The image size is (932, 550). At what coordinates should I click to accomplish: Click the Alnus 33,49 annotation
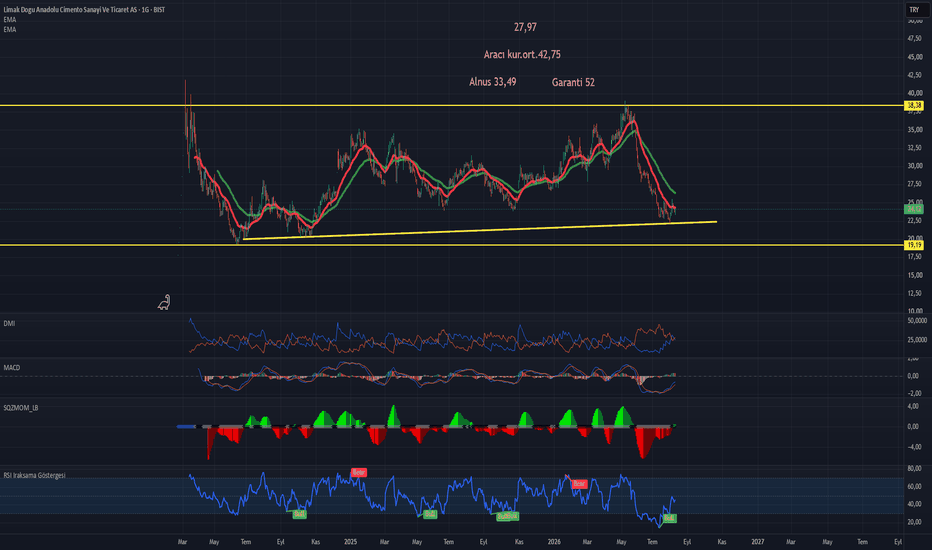coord(492,82)
